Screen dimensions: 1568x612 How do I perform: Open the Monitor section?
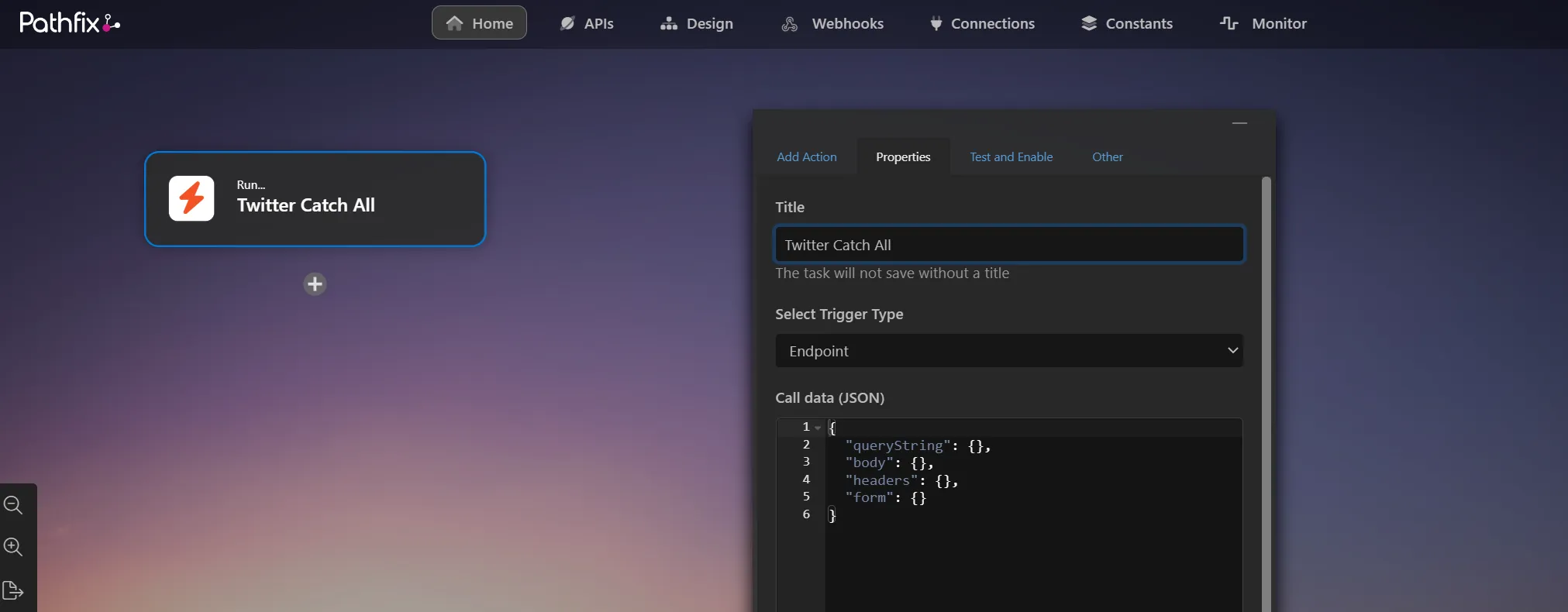coord(1263,23)
